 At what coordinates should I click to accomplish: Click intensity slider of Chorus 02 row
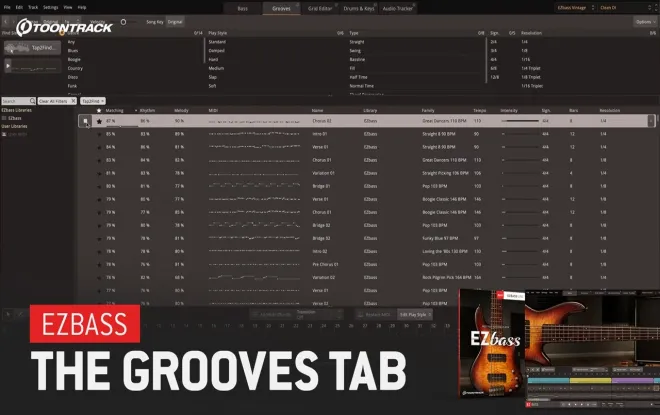pos(520,121)
